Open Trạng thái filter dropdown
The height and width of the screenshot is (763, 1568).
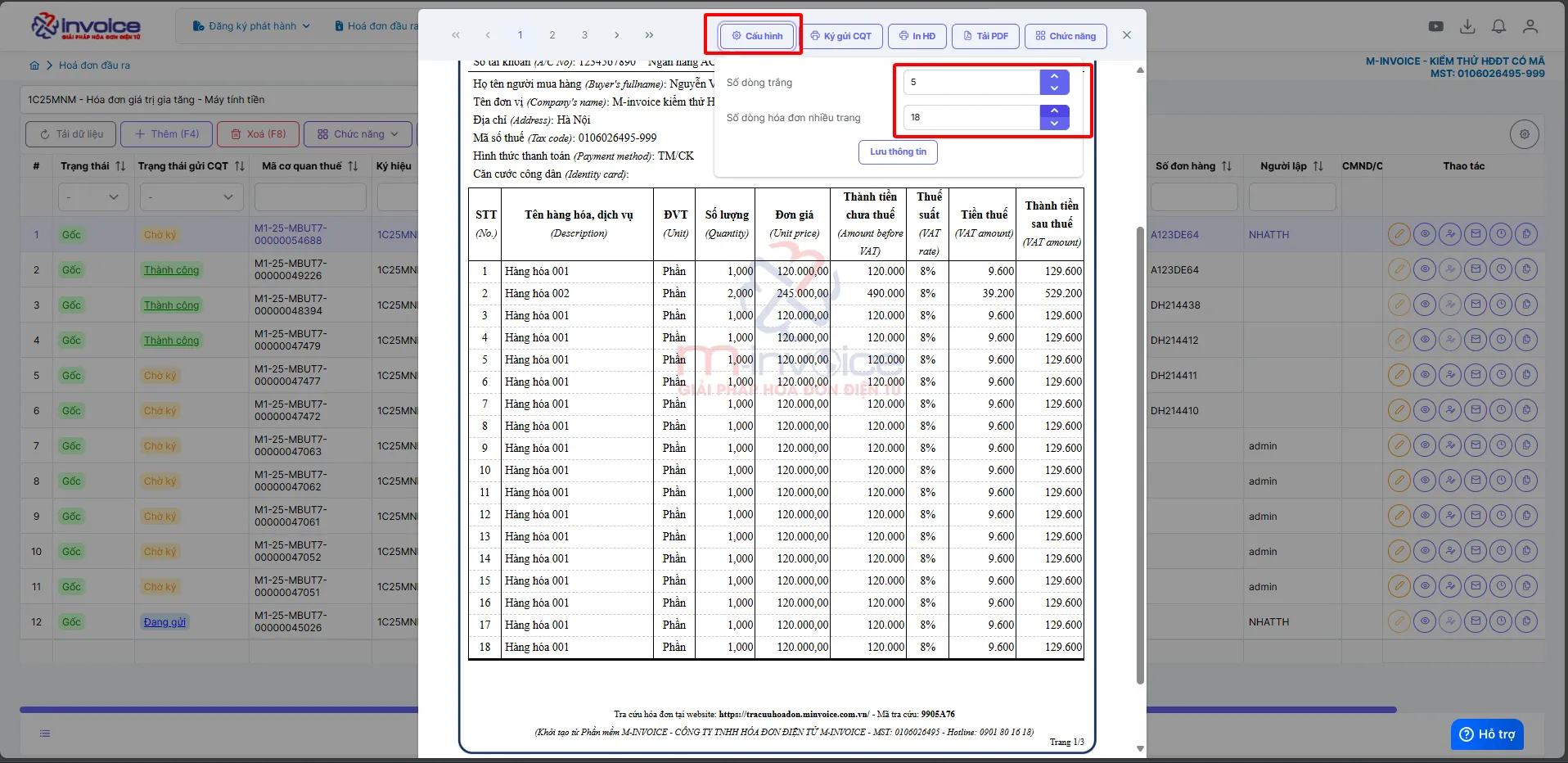coord(93,197)
